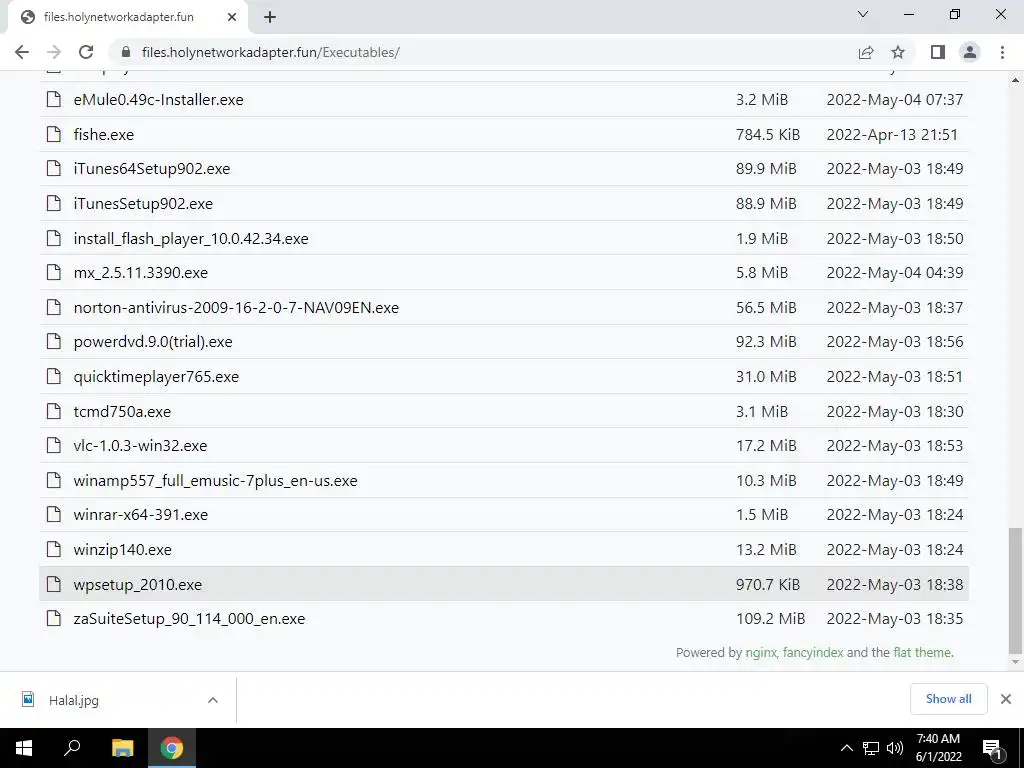The width and height of the screenshot is (1024, 768).
Task: Click the page vertical scrollbar thumb
Action: (1015, 590)
